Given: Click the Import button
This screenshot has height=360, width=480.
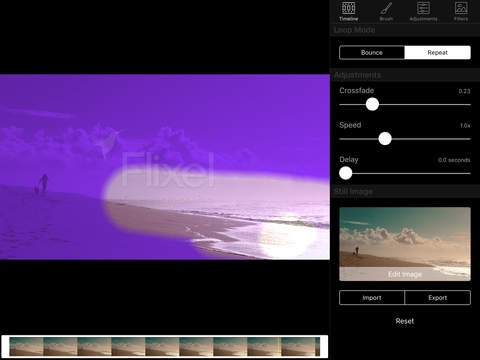Looking at the screenshot, I should point(372,298).
